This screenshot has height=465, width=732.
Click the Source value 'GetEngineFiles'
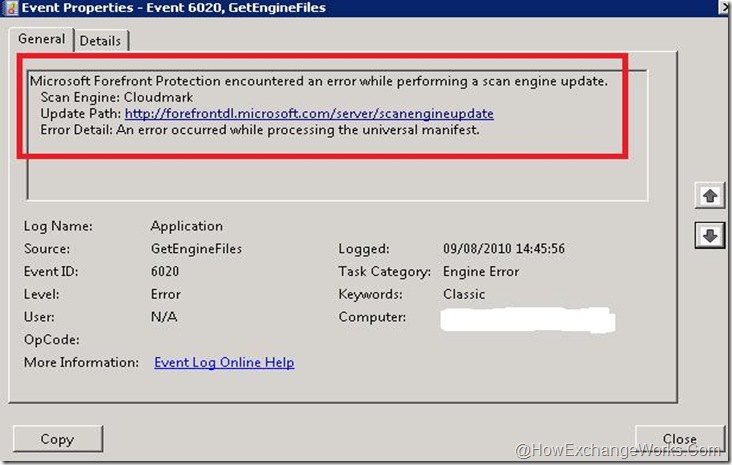tap(197, 248)
